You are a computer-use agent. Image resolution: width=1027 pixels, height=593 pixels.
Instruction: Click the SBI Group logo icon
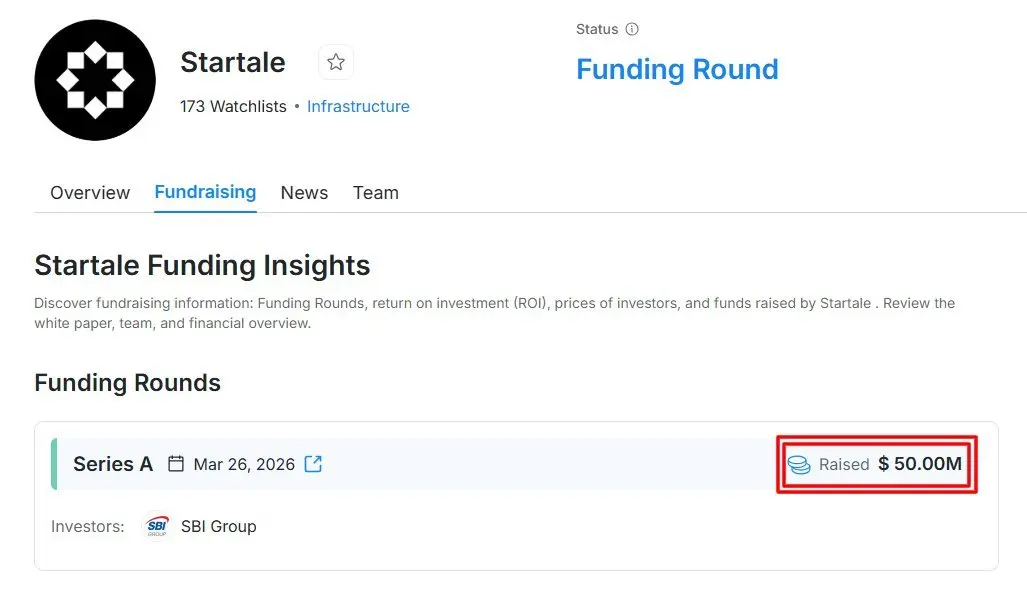point(157,526)
